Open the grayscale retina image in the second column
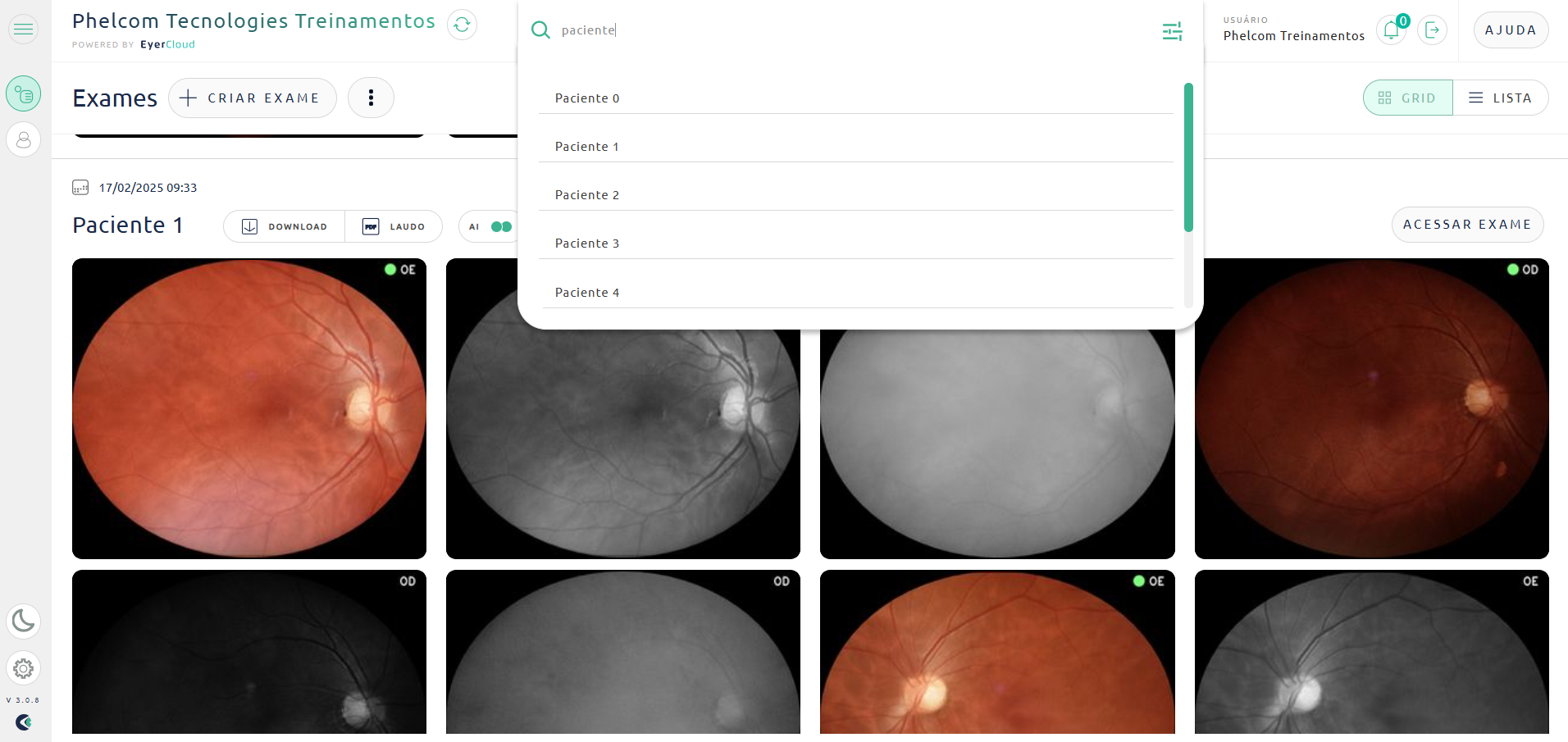This screenshot has height=742, width=1568. tap(623, 443)
